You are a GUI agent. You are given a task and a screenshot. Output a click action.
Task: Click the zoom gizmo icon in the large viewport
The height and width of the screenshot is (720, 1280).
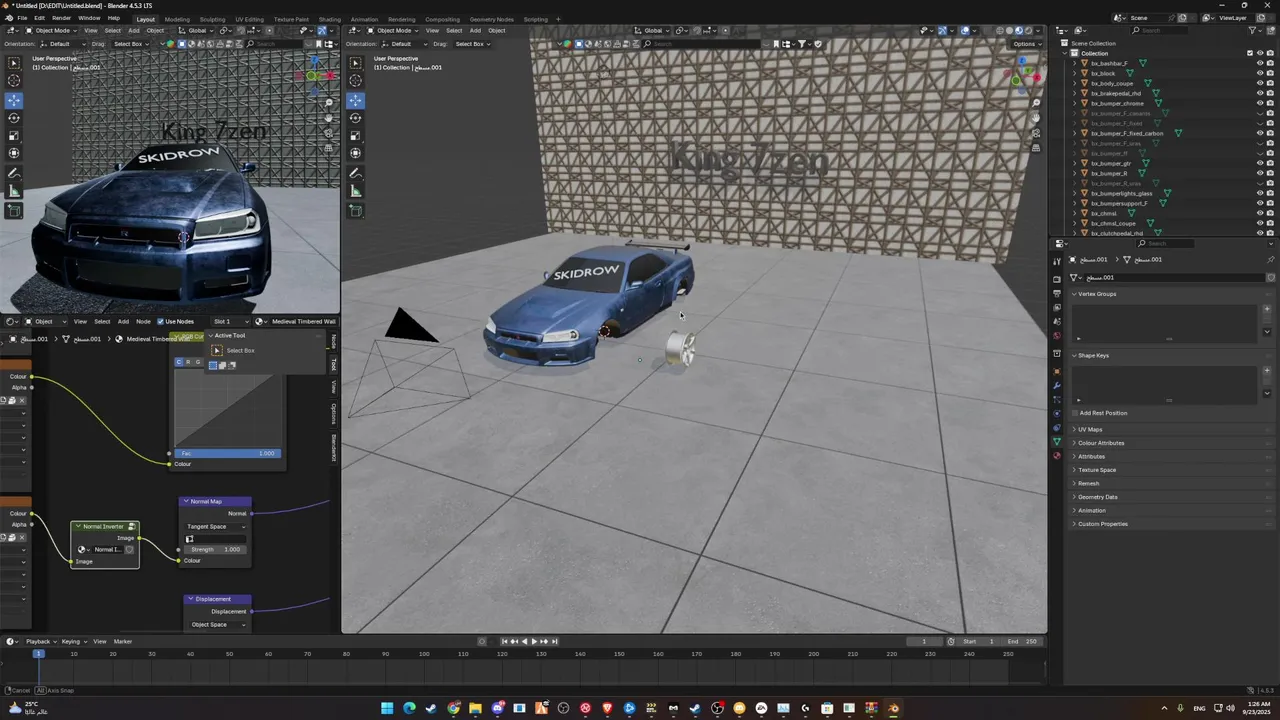pos(1036,103)
